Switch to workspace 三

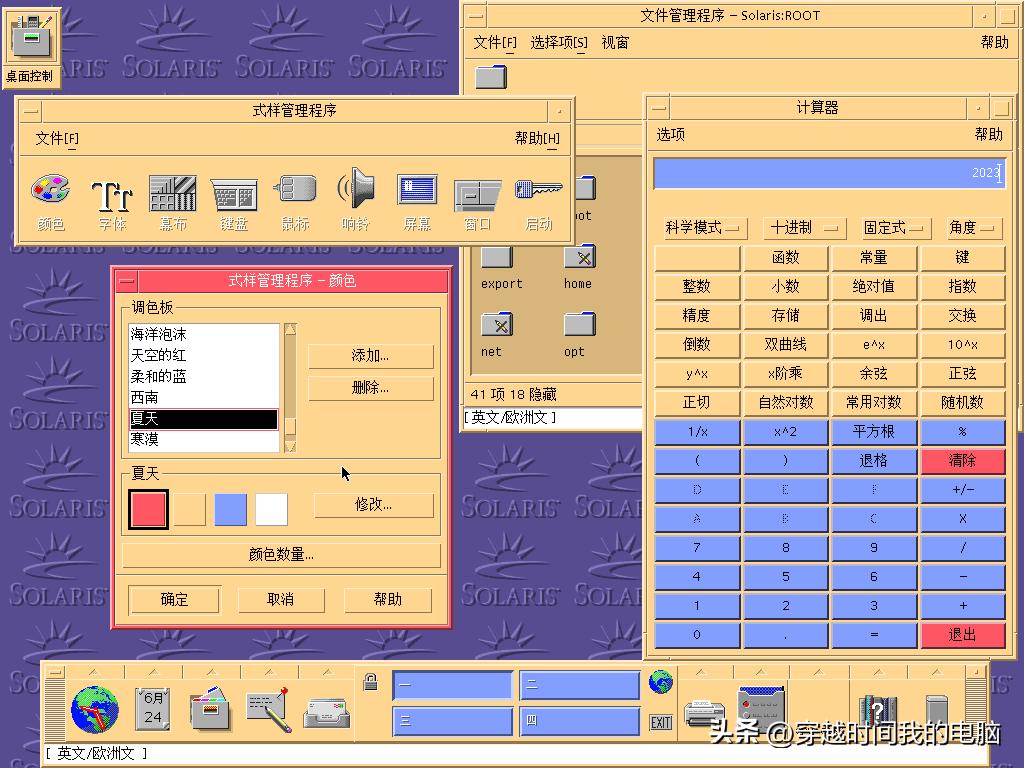point(453,721)
